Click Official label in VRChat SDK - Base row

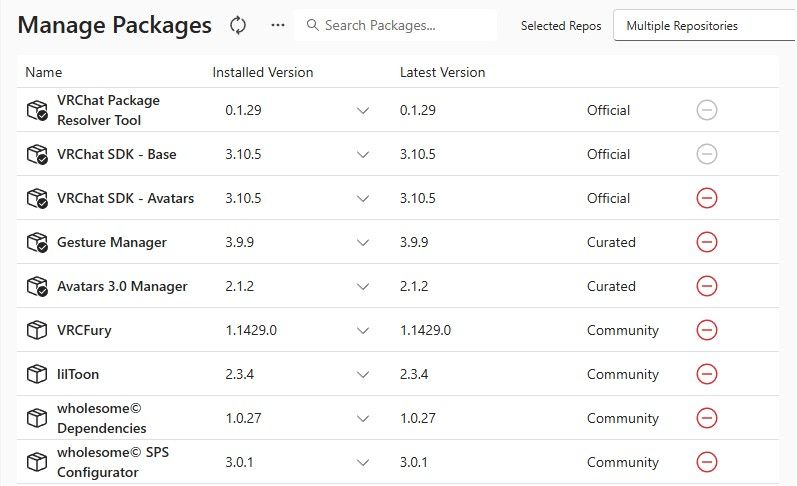(x=608, y=154)
